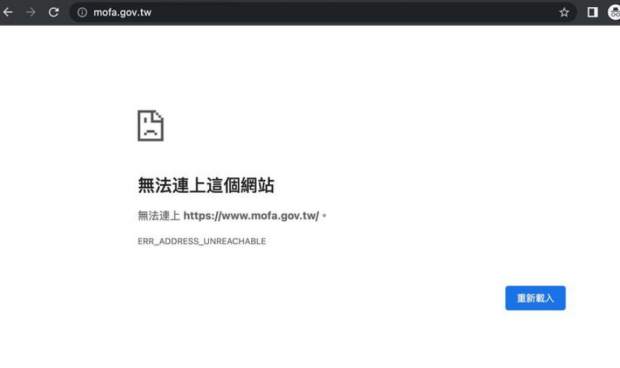
Task: Open the site information icon in the address bar
Action: [82, 13]
